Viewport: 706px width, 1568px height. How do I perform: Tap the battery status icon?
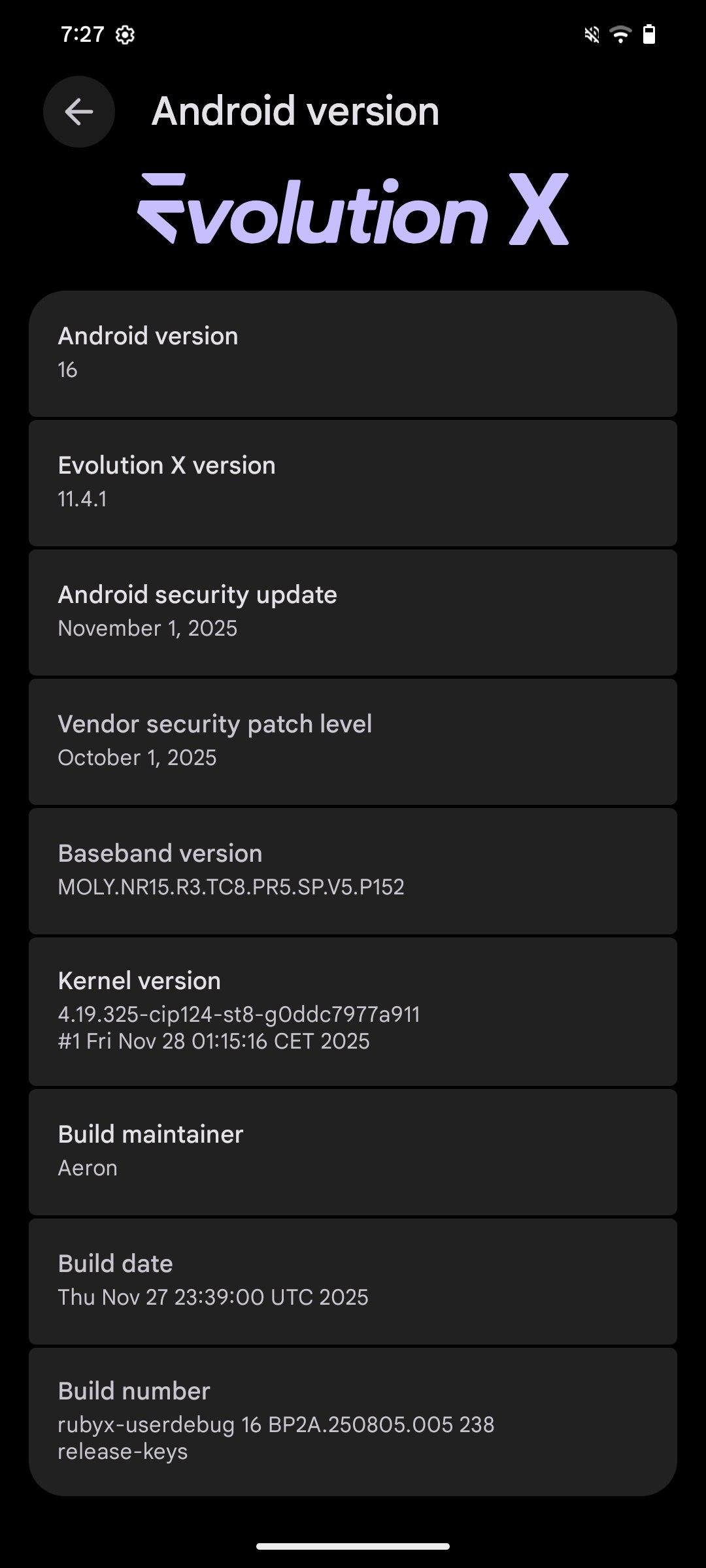(648, 35)
